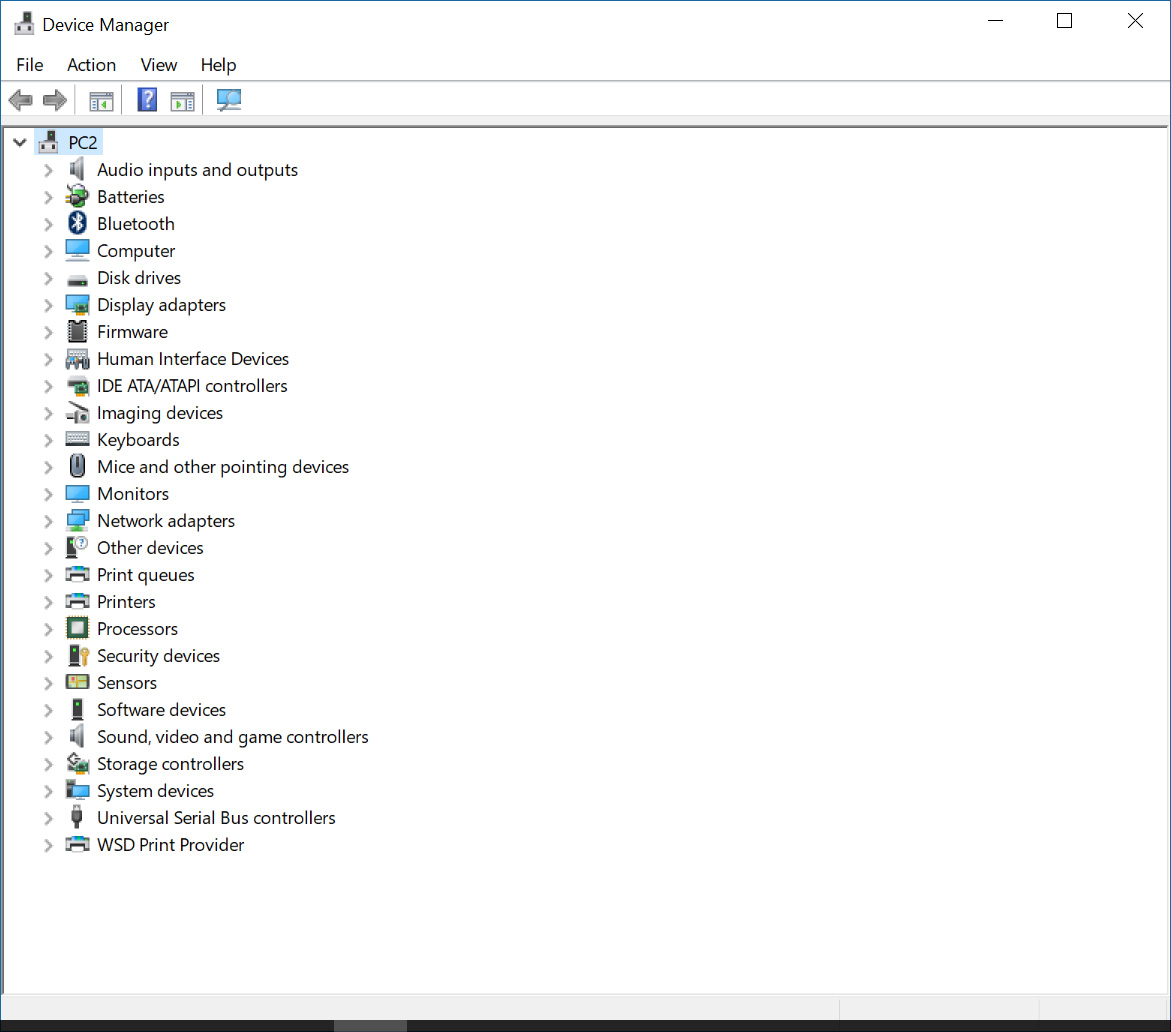Image resolution: width=1171 pixels, height=1032 pixels.
Task: Open the blue Help toolbar icon
Action: [147, 100]
